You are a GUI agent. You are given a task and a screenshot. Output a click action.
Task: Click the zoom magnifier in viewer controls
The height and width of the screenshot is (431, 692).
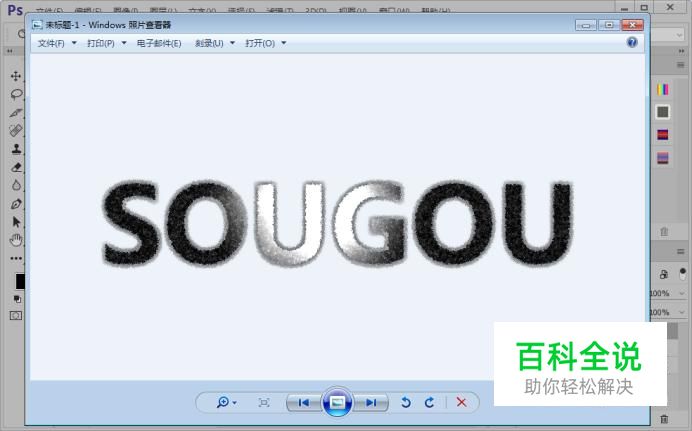(222, 402)
